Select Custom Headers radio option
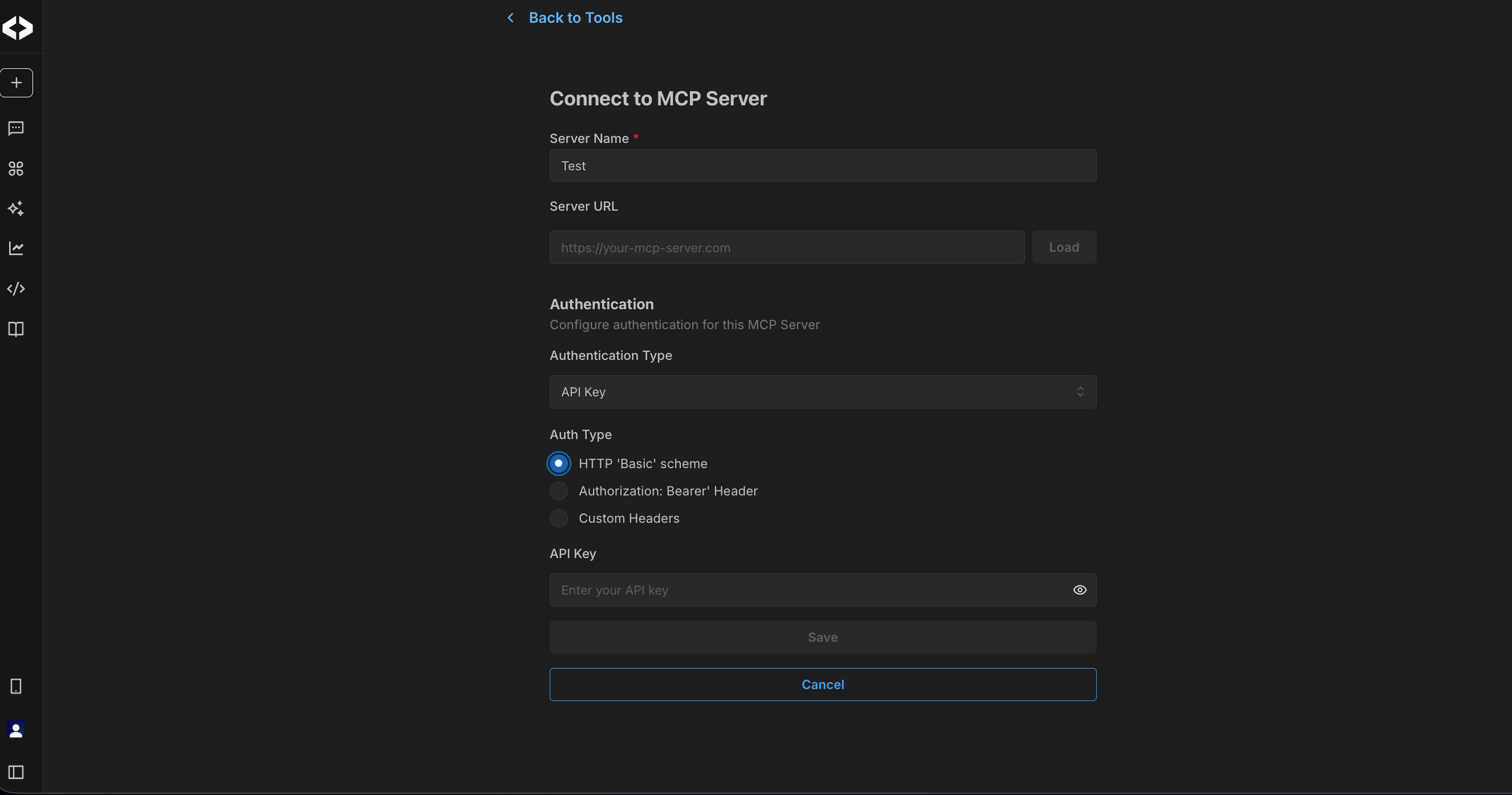This screenshot has width=1512, height=795. click(x=558, y=518)
